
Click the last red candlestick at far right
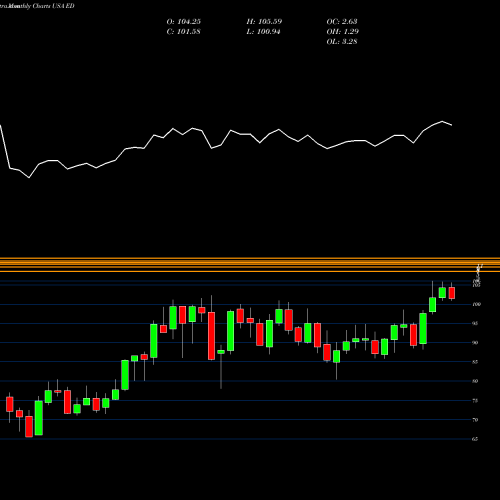tap(452, 293)
